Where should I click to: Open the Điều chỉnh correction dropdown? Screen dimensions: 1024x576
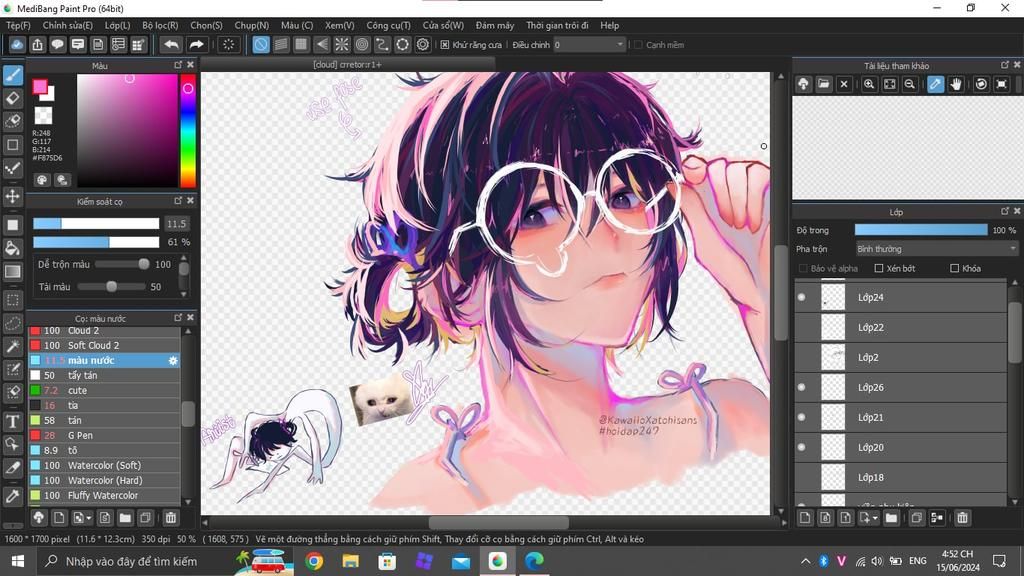(589, 44)
